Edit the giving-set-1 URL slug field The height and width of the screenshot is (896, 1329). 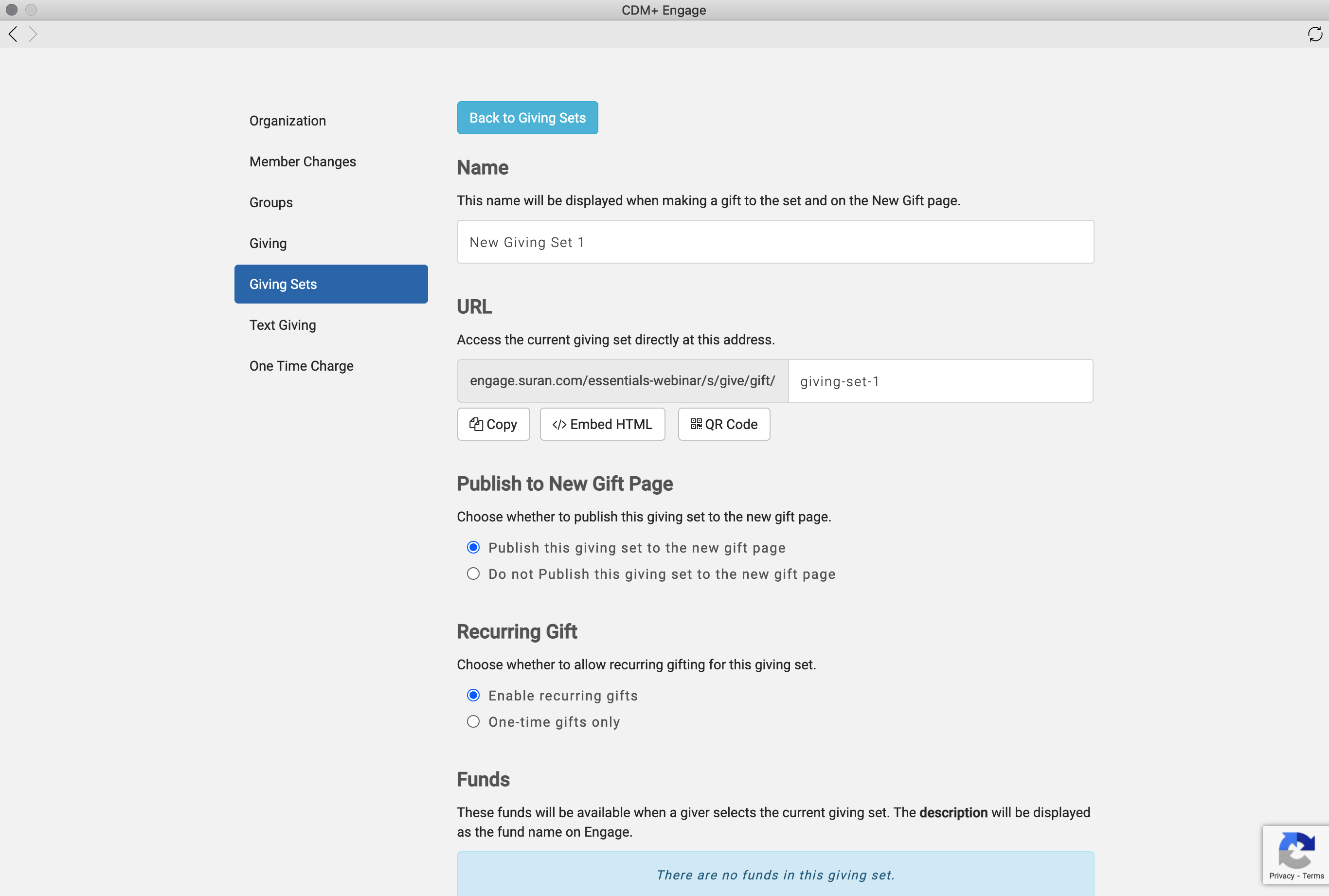click(x=940, y=381)
